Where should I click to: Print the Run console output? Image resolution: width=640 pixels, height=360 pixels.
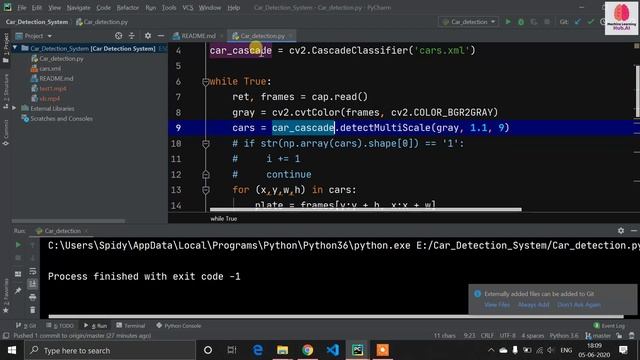click(x=33, y=297)
